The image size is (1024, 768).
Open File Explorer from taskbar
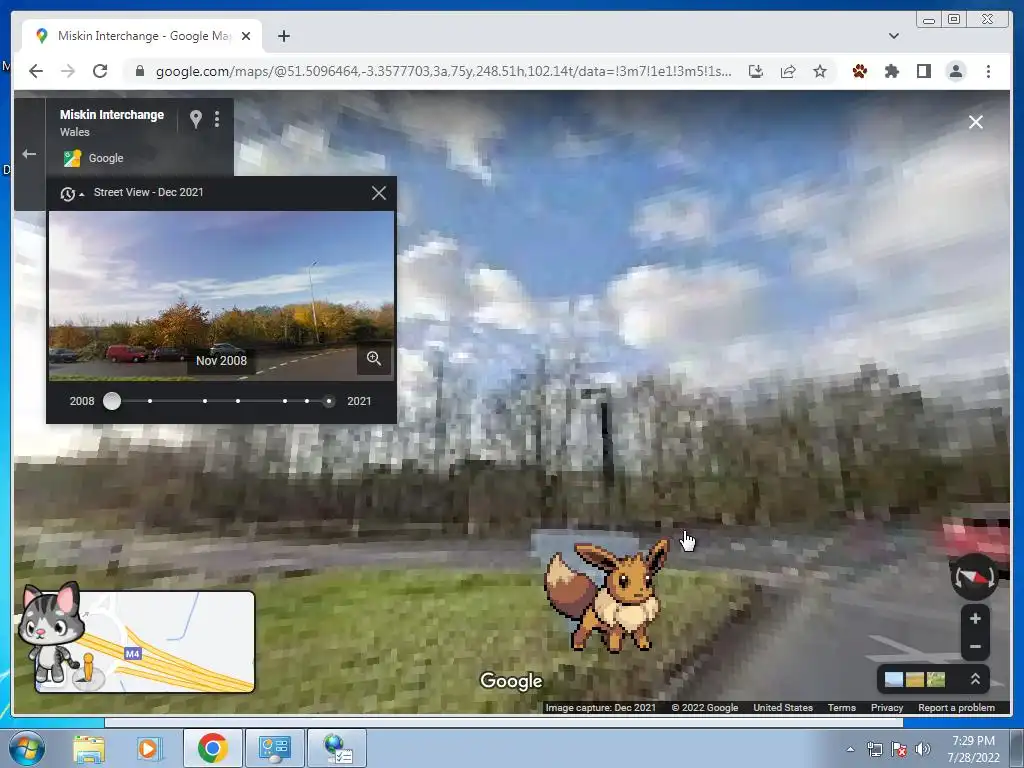(89, 748)
